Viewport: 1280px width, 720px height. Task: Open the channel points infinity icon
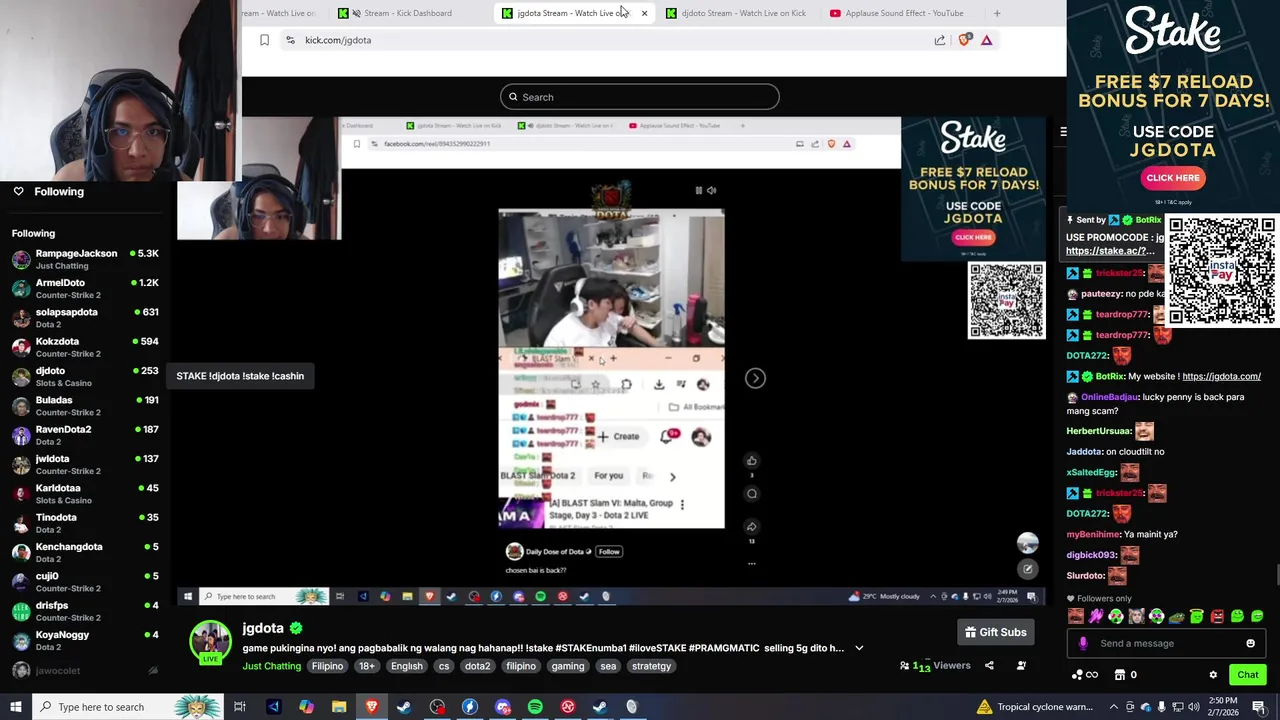click(1085, 675)
